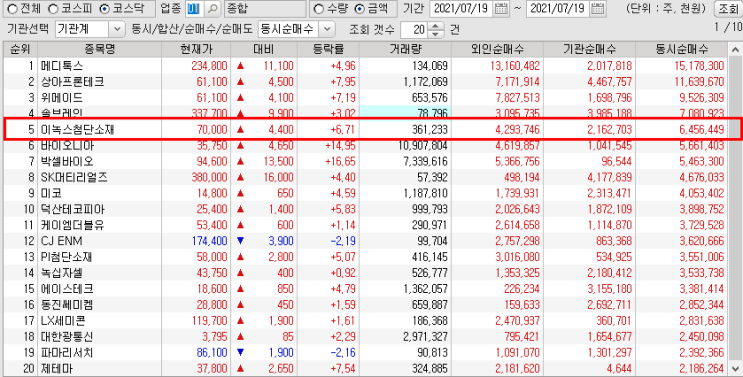743x377 pixels.
Task: Click the magnifier search icon by 업종
Action: coord(213,9)
